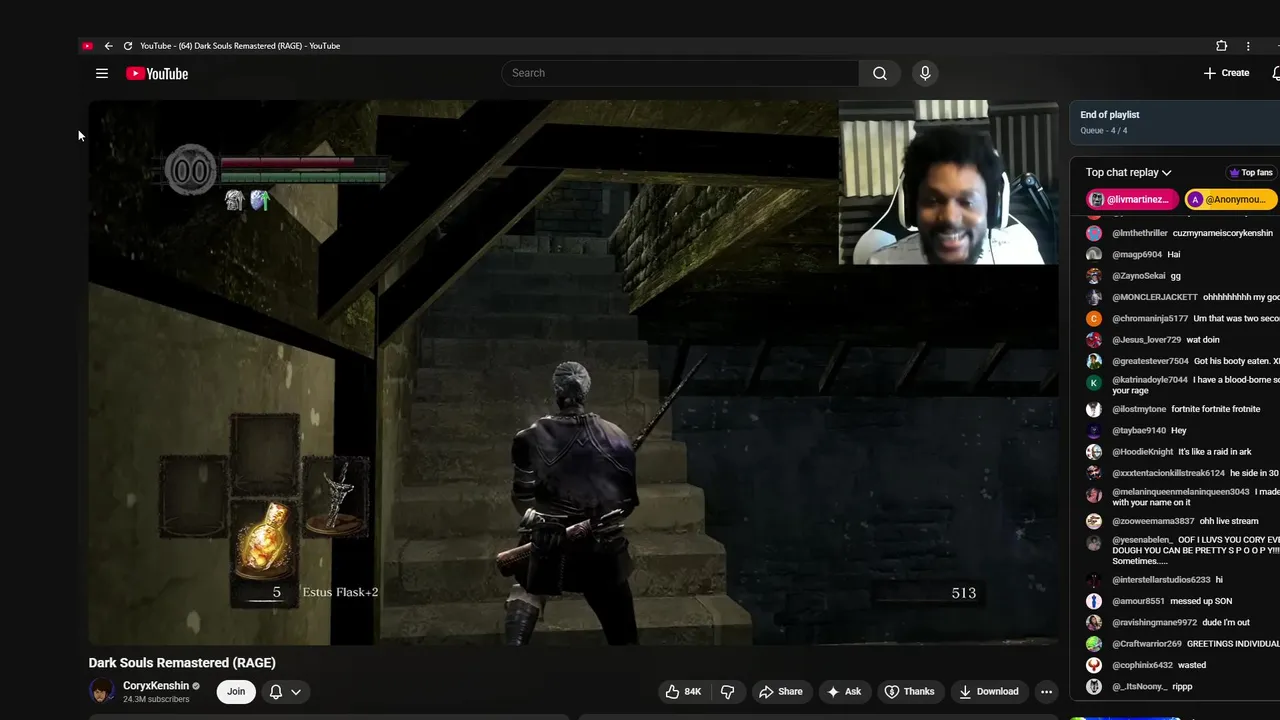
Task: Go back with the browser back arrow
Action: 108,46
